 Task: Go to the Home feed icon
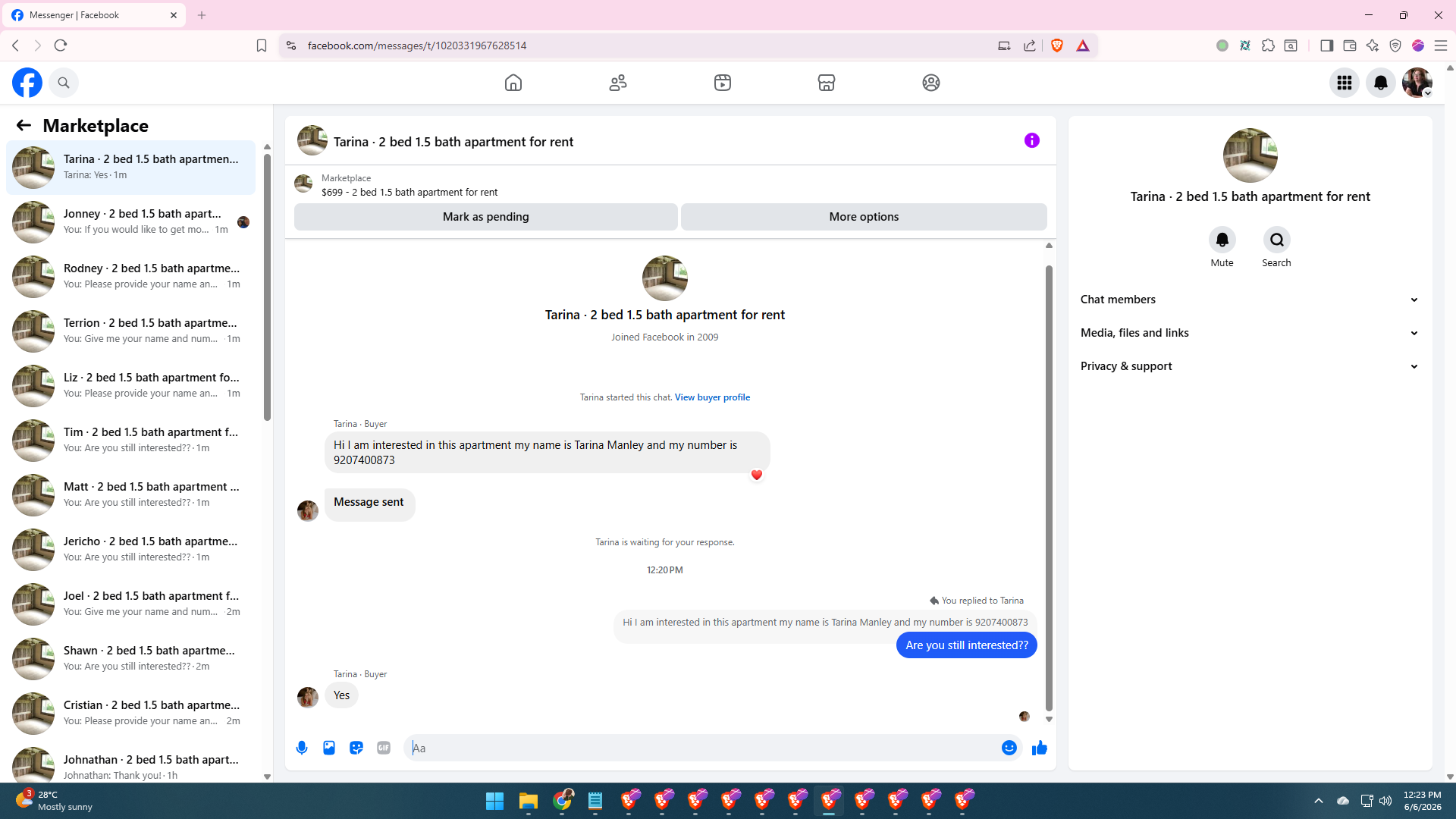[513, 83]
